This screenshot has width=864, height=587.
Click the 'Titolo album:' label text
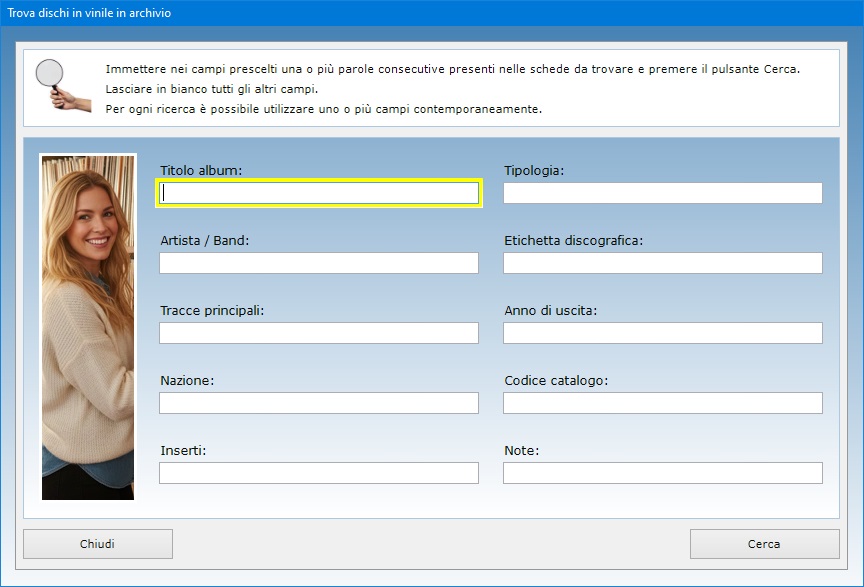click(201, 171)
